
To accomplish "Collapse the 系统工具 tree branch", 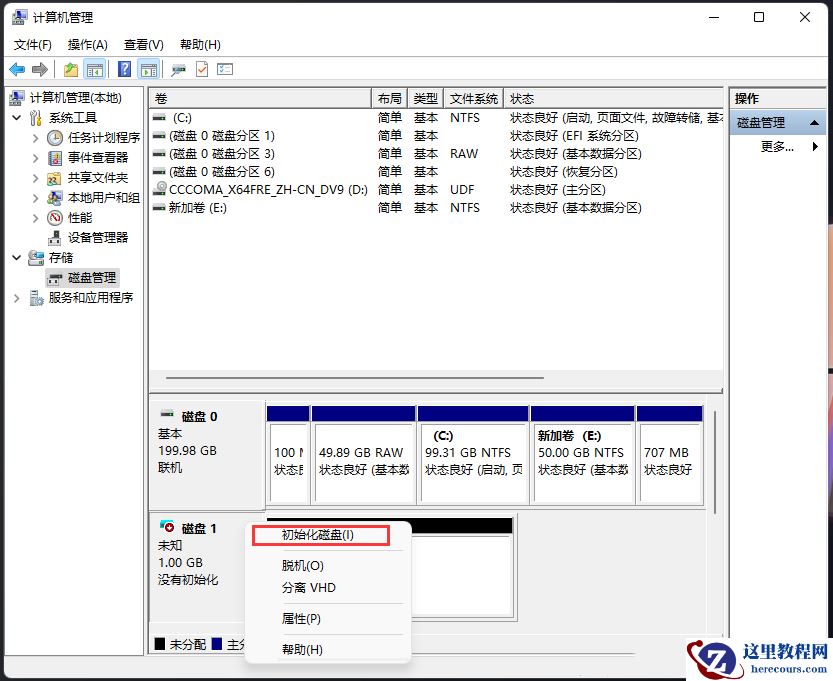I will tap(15, 117).
